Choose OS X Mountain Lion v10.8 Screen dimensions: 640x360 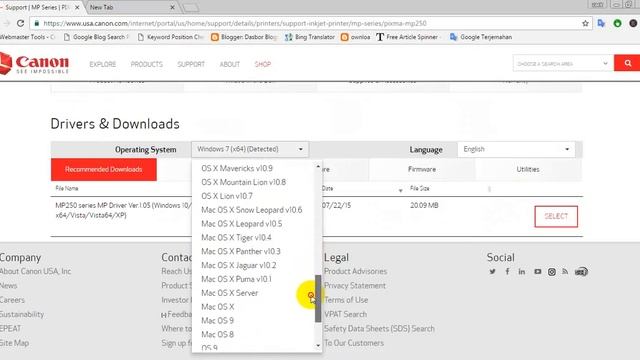coord(243,182)
